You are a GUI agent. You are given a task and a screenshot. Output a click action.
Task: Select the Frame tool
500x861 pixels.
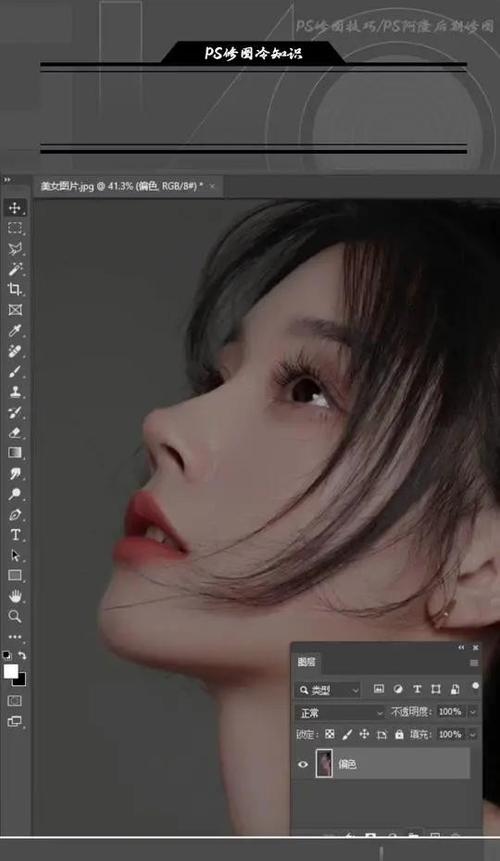[x=15, y=310]
